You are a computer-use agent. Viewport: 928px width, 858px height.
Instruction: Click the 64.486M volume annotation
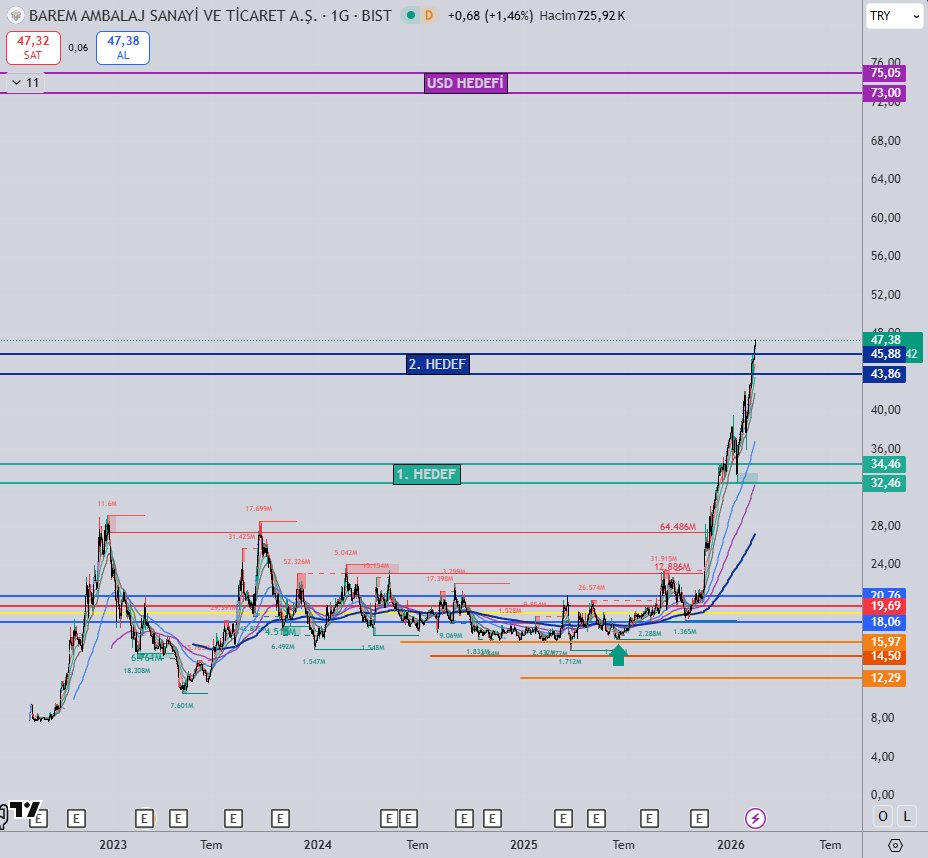[x=678, y=527]
